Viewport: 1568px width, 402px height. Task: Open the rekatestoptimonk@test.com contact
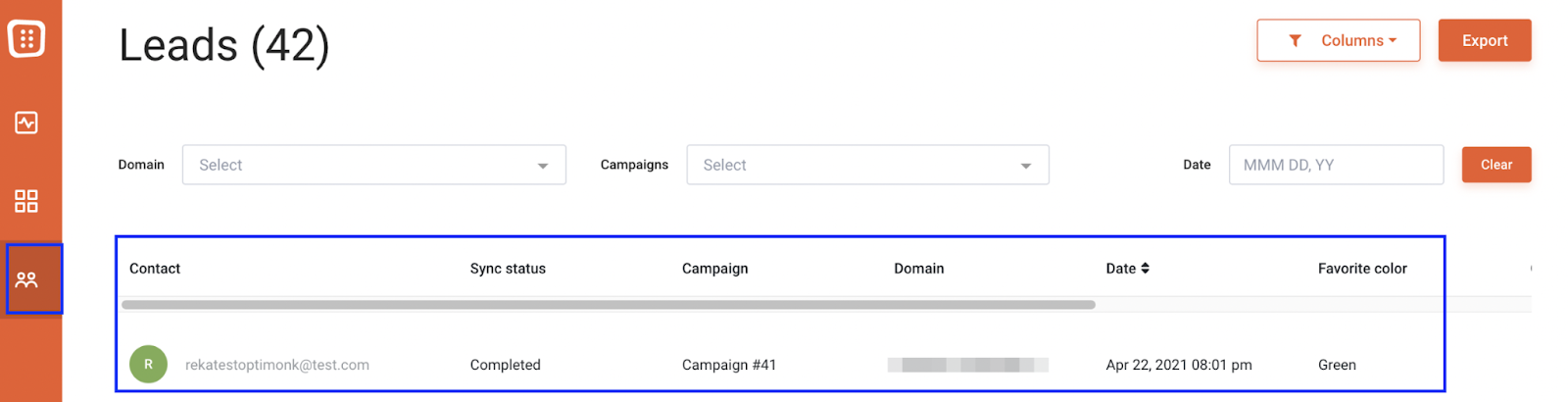[x=277, y=365]
